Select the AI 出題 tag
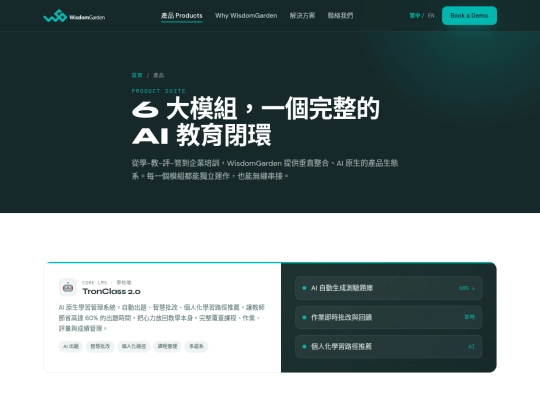Image resolution: width=540 pixels, height=405 pixels. pos(71,346)
